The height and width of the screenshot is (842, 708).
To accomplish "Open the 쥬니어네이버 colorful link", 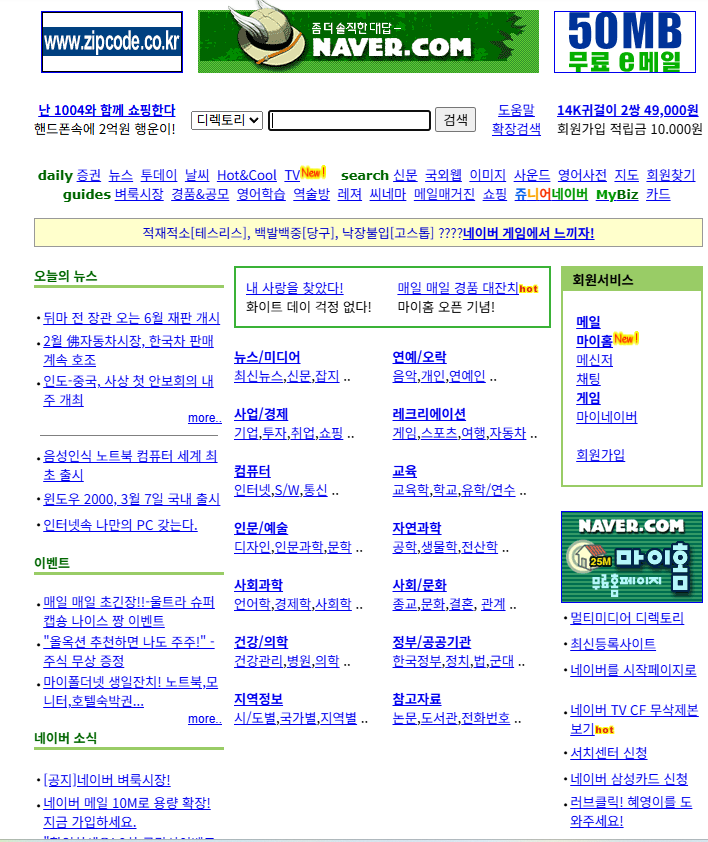I will point(551,194).
